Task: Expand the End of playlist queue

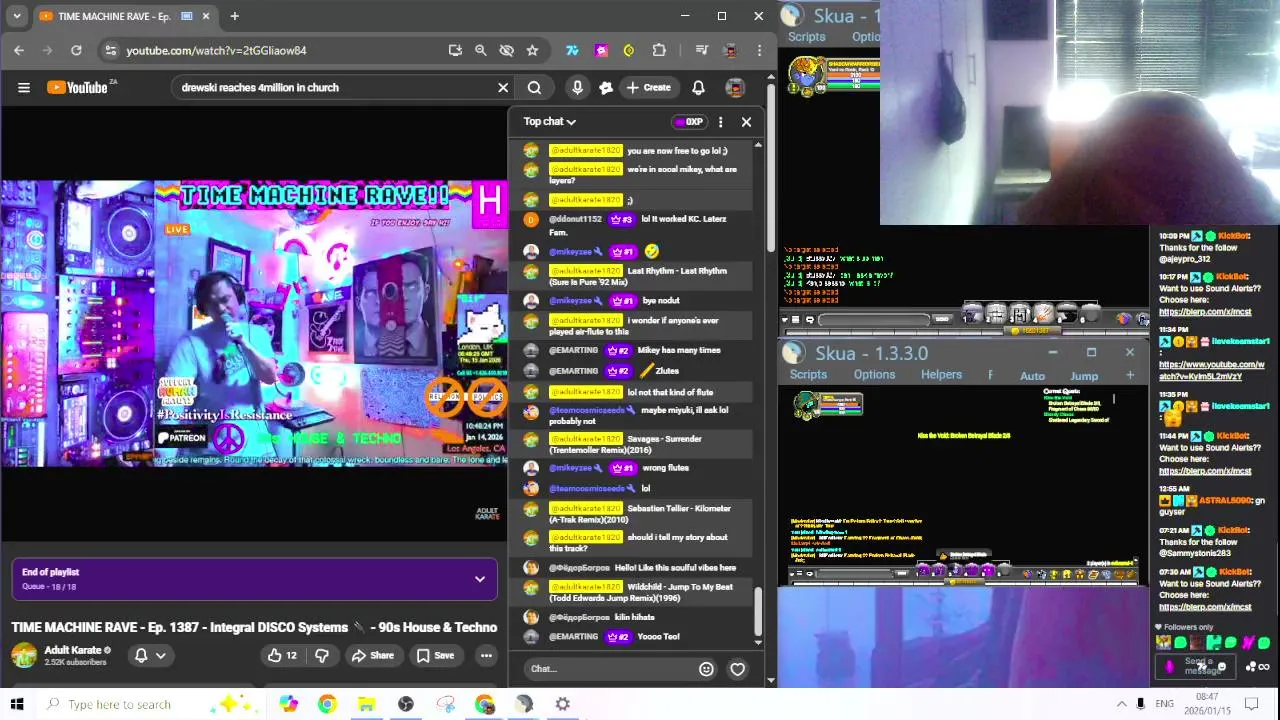Action: click(x=480, y=579)
